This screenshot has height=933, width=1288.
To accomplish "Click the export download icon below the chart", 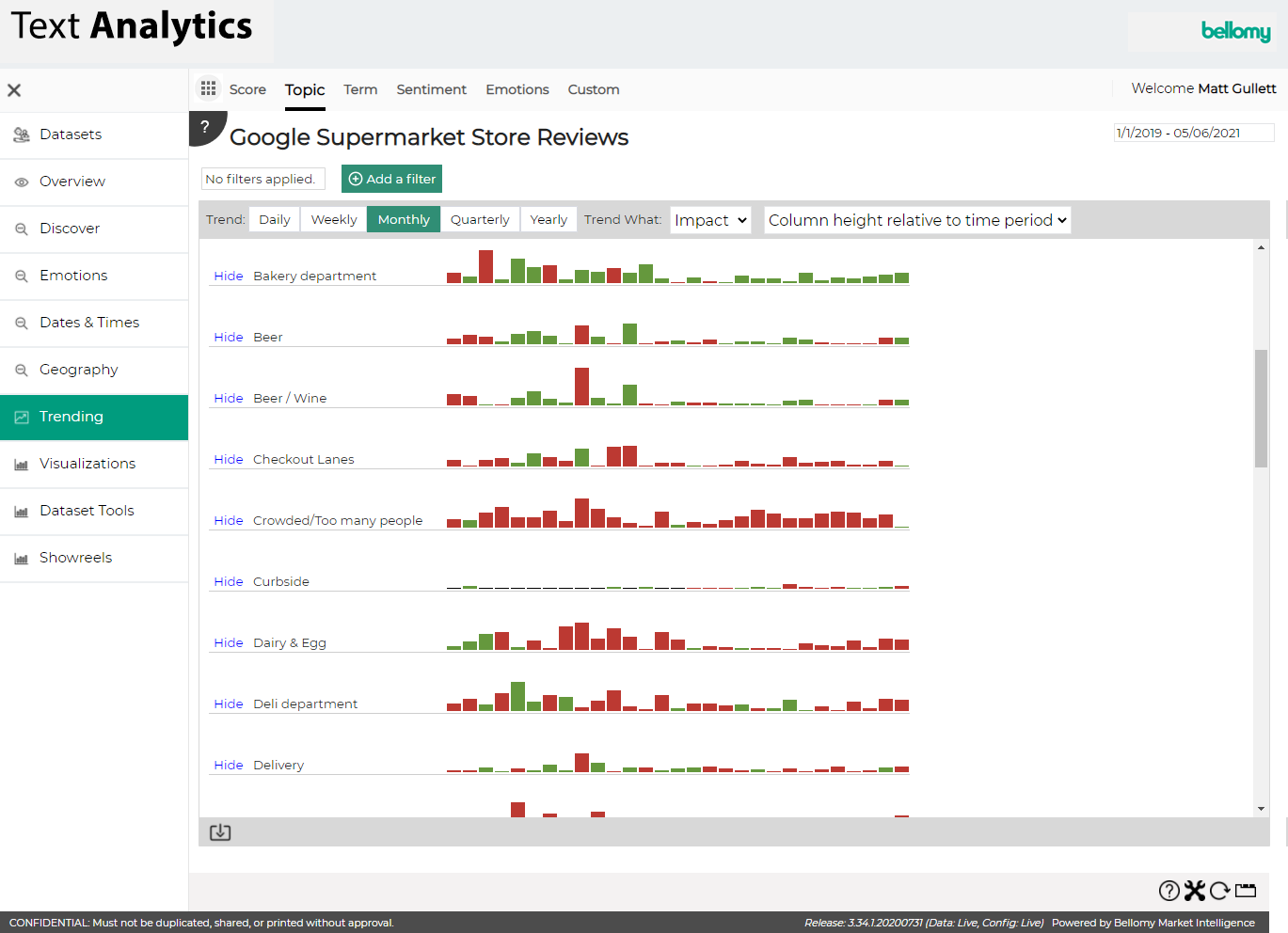I will [x=220, y=832].
